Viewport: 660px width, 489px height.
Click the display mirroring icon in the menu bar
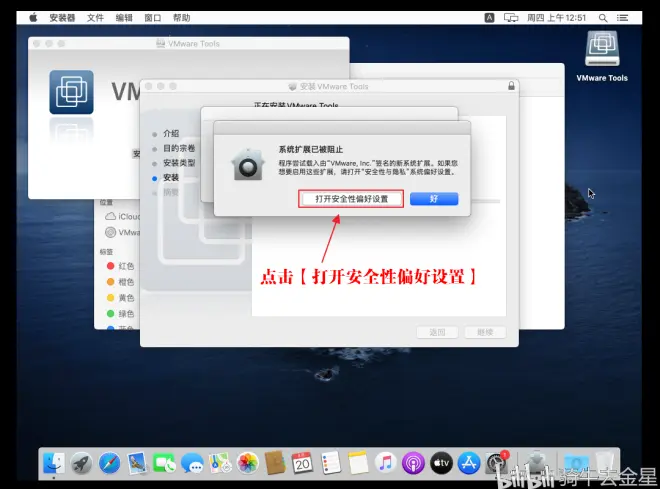tap(511, 18)
